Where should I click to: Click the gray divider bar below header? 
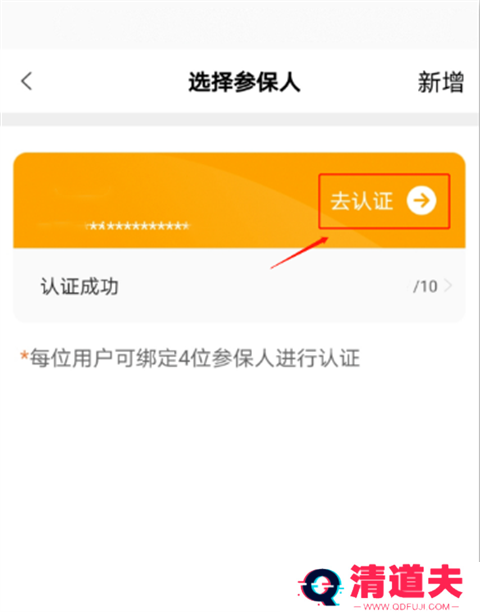pos(240,119)
